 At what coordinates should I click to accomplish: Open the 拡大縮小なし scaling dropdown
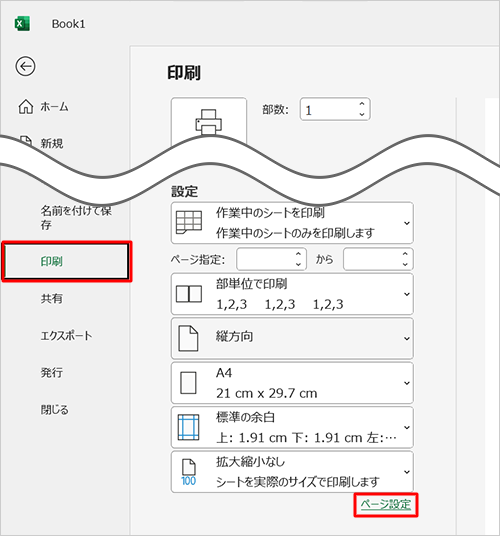292,472
